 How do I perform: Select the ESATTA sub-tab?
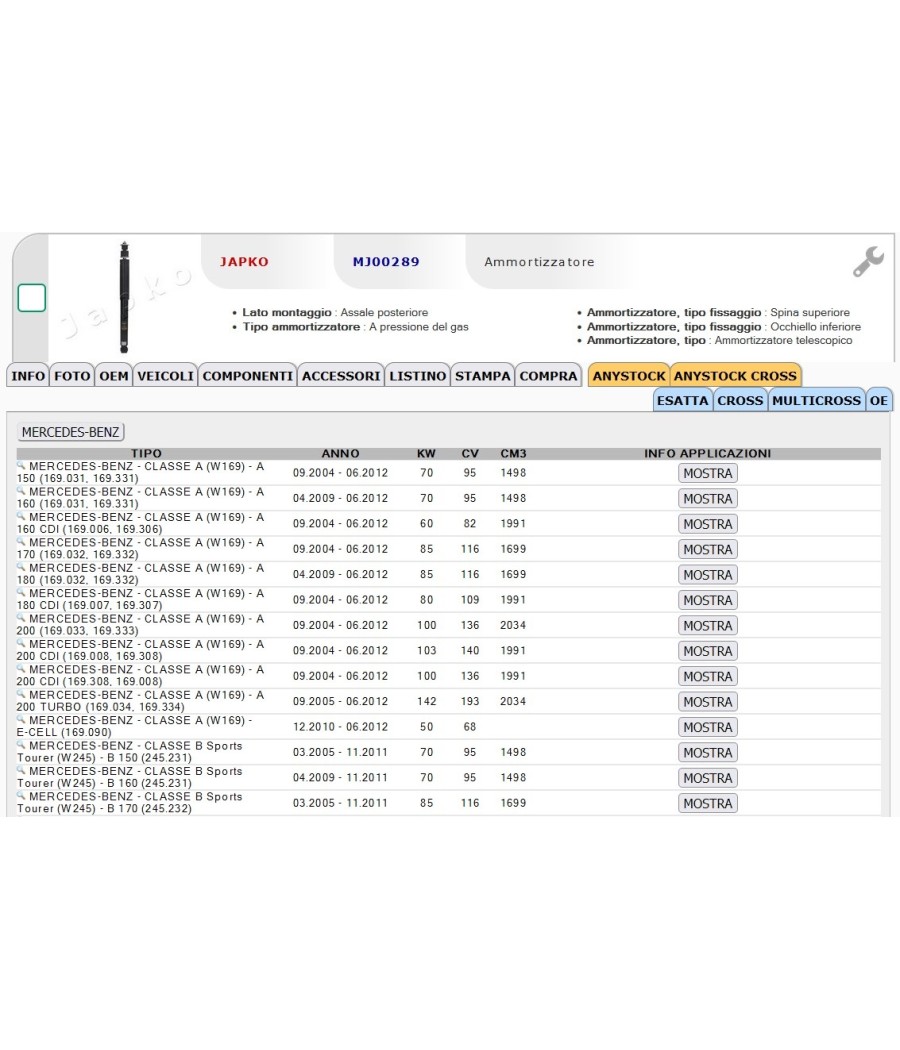(682, 400)
